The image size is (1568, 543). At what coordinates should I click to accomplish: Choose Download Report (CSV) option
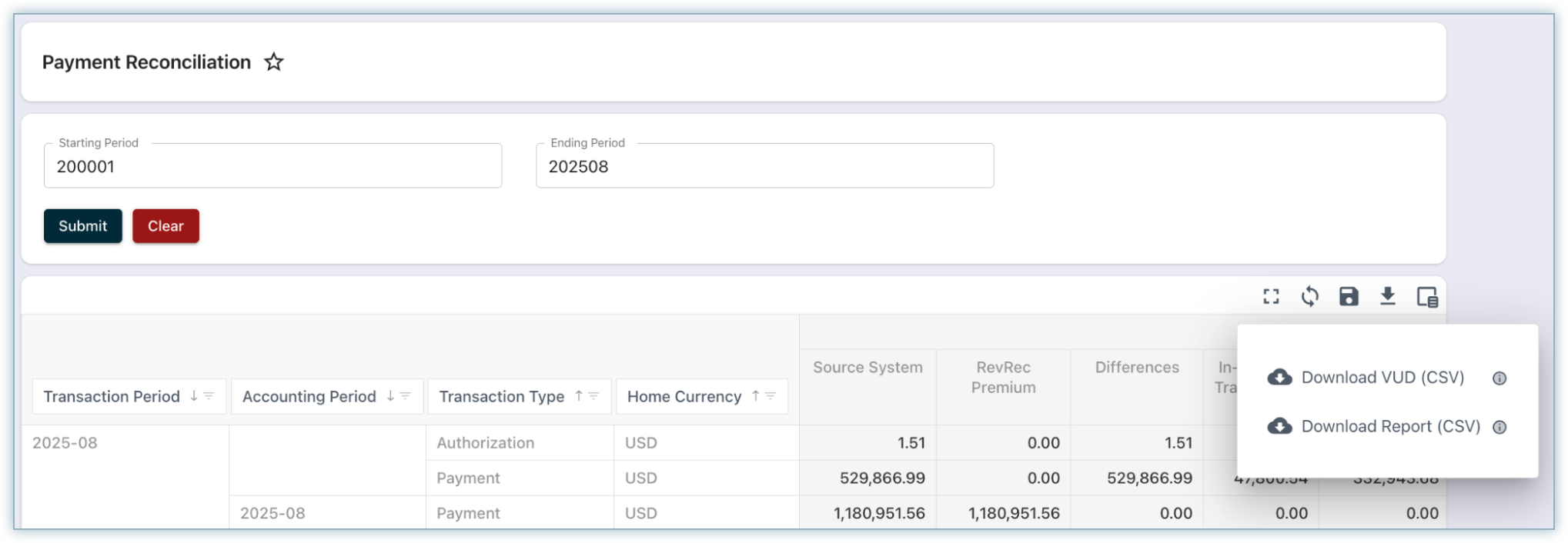[x=1389, y=427]
